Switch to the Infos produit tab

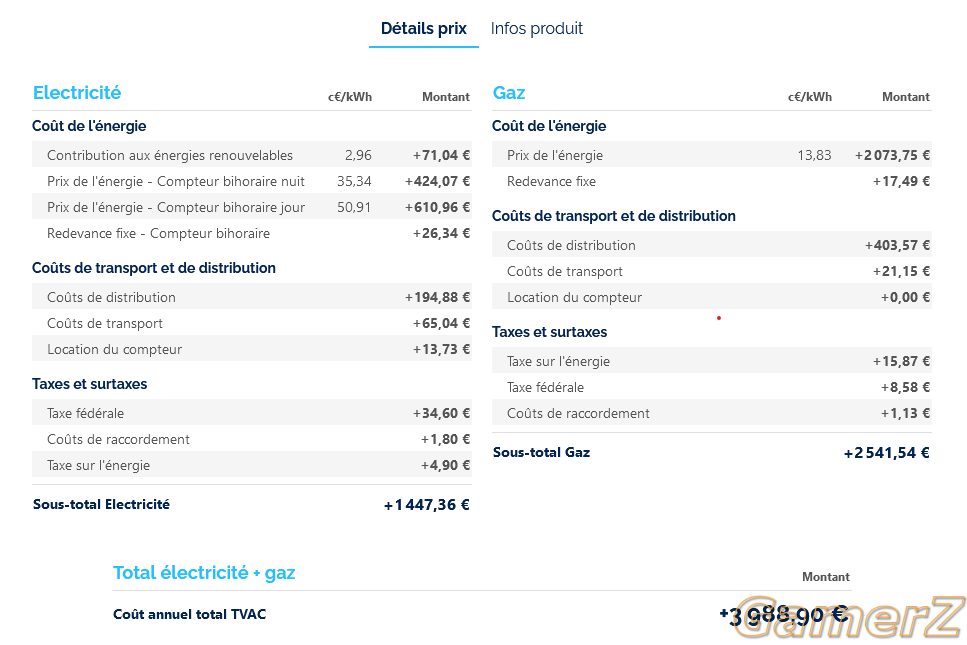coord(537,28)
